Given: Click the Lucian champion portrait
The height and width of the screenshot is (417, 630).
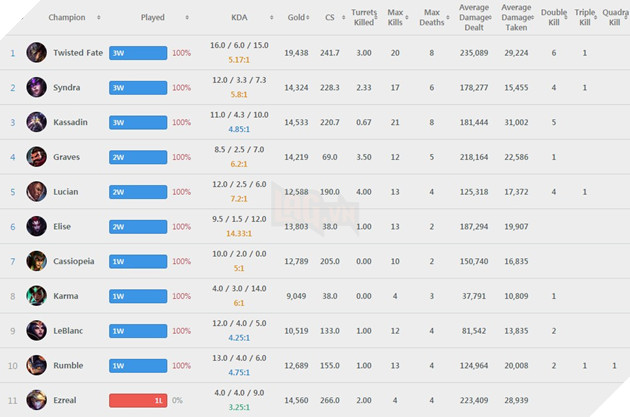Looking at the screenshot, I should (37, 192).
